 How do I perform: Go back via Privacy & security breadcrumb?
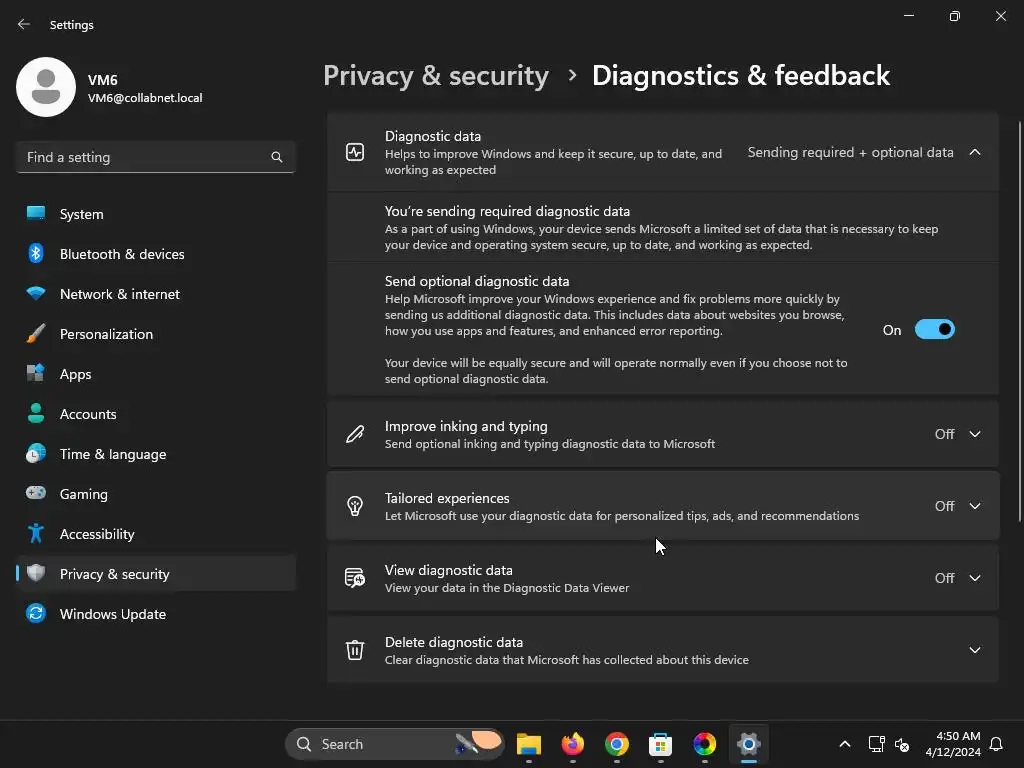(x=436, y=76)
